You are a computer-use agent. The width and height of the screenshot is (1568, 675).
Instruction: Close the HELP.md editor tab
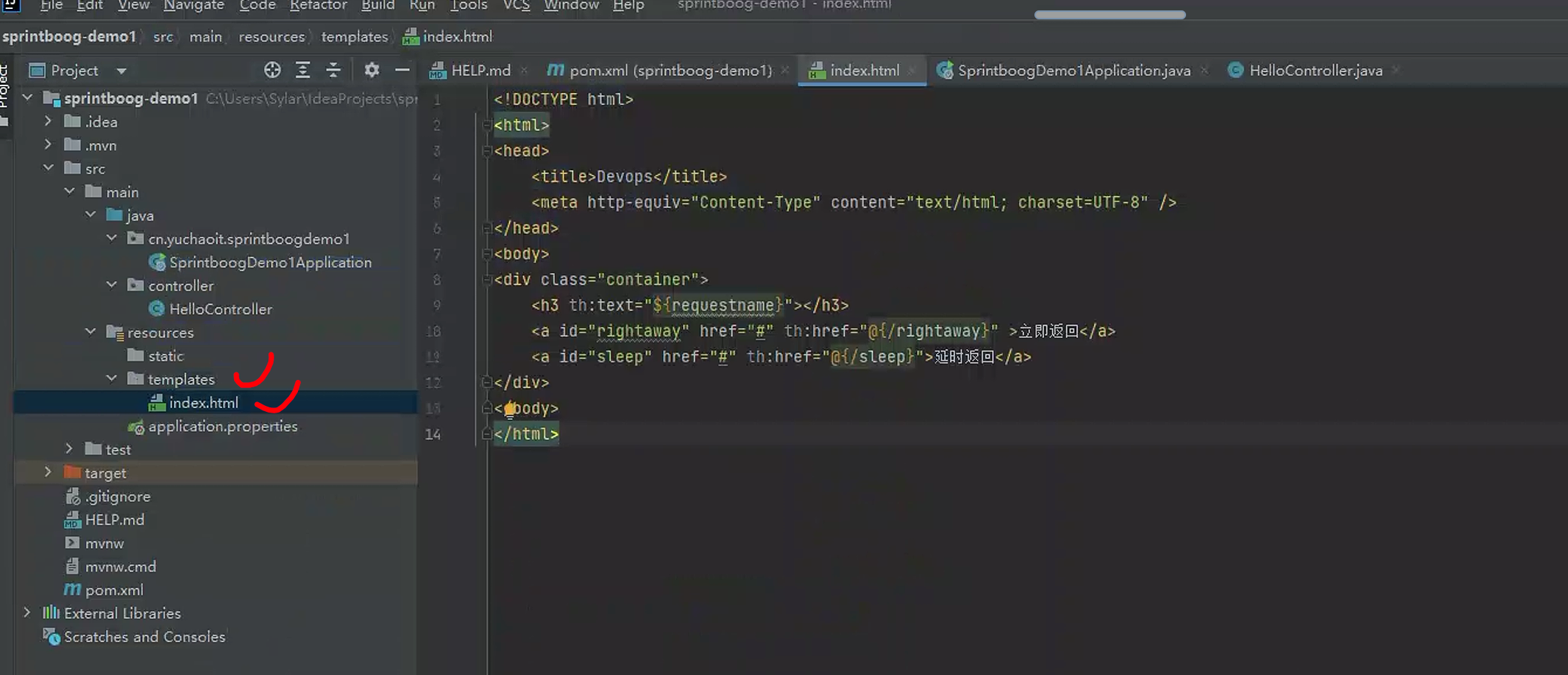524,71
